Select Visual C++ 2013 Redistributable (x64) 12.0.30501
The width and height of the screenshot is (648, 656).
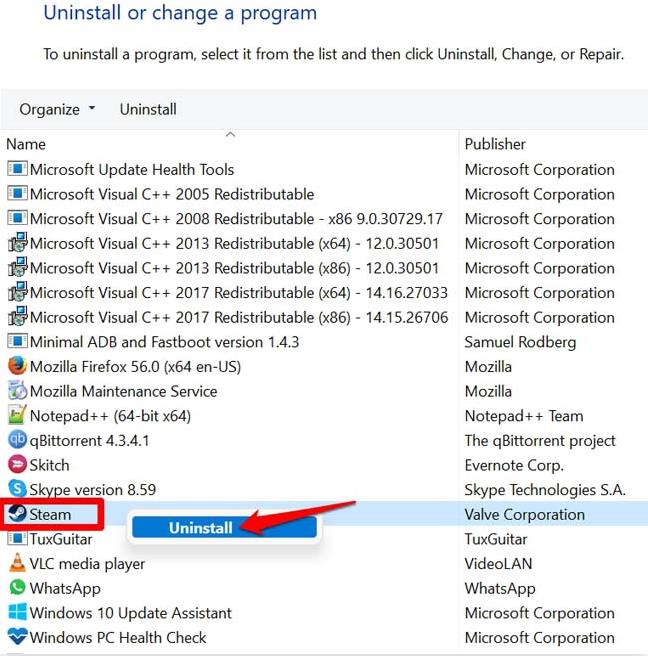234,243
